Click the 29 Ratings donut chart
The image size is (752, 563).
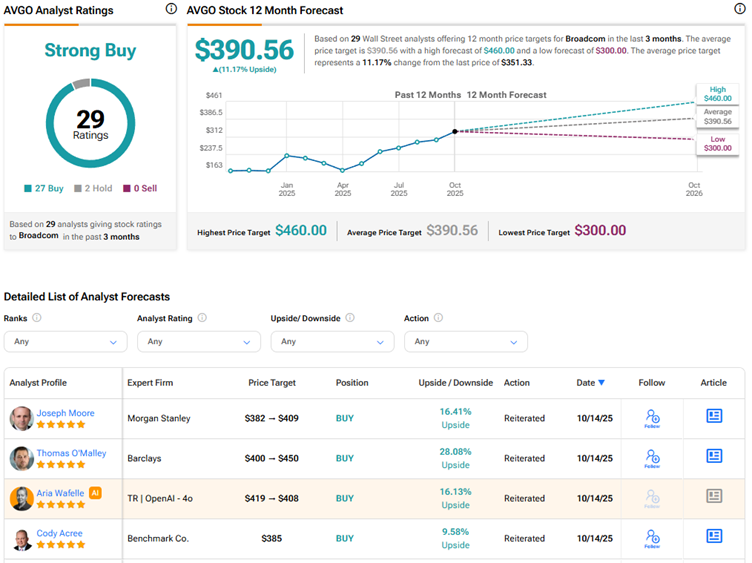click(x=90, y=125)
